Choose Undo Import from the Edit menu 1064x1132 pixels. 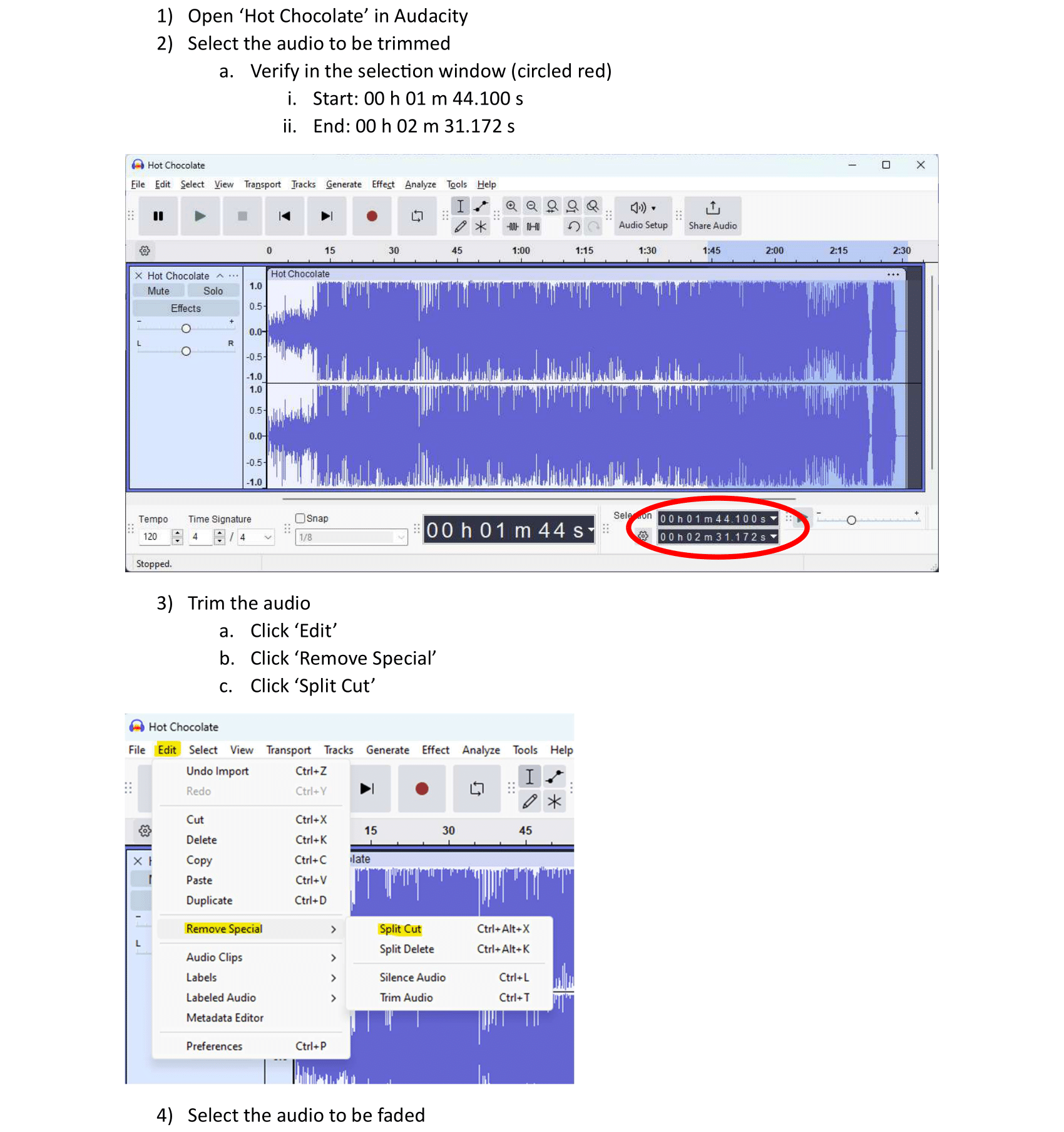(x=250, y=771)
